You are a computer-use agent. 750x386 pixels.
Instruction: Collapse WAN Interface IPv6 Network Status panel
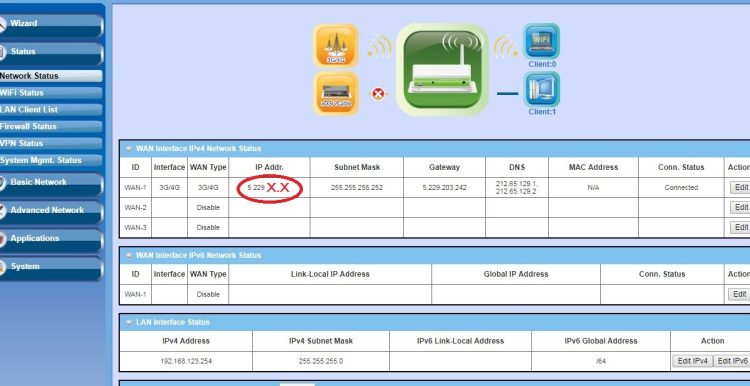point(128,255)
